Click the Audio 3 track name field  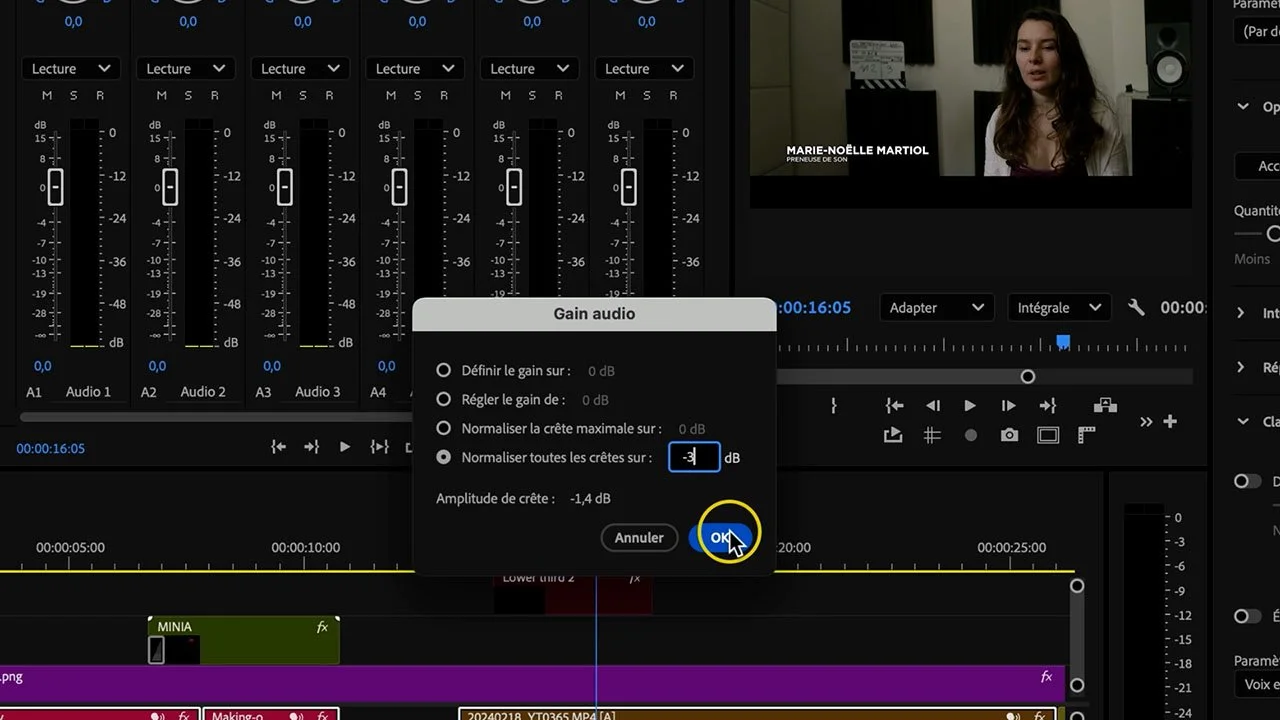click(318, 392)
